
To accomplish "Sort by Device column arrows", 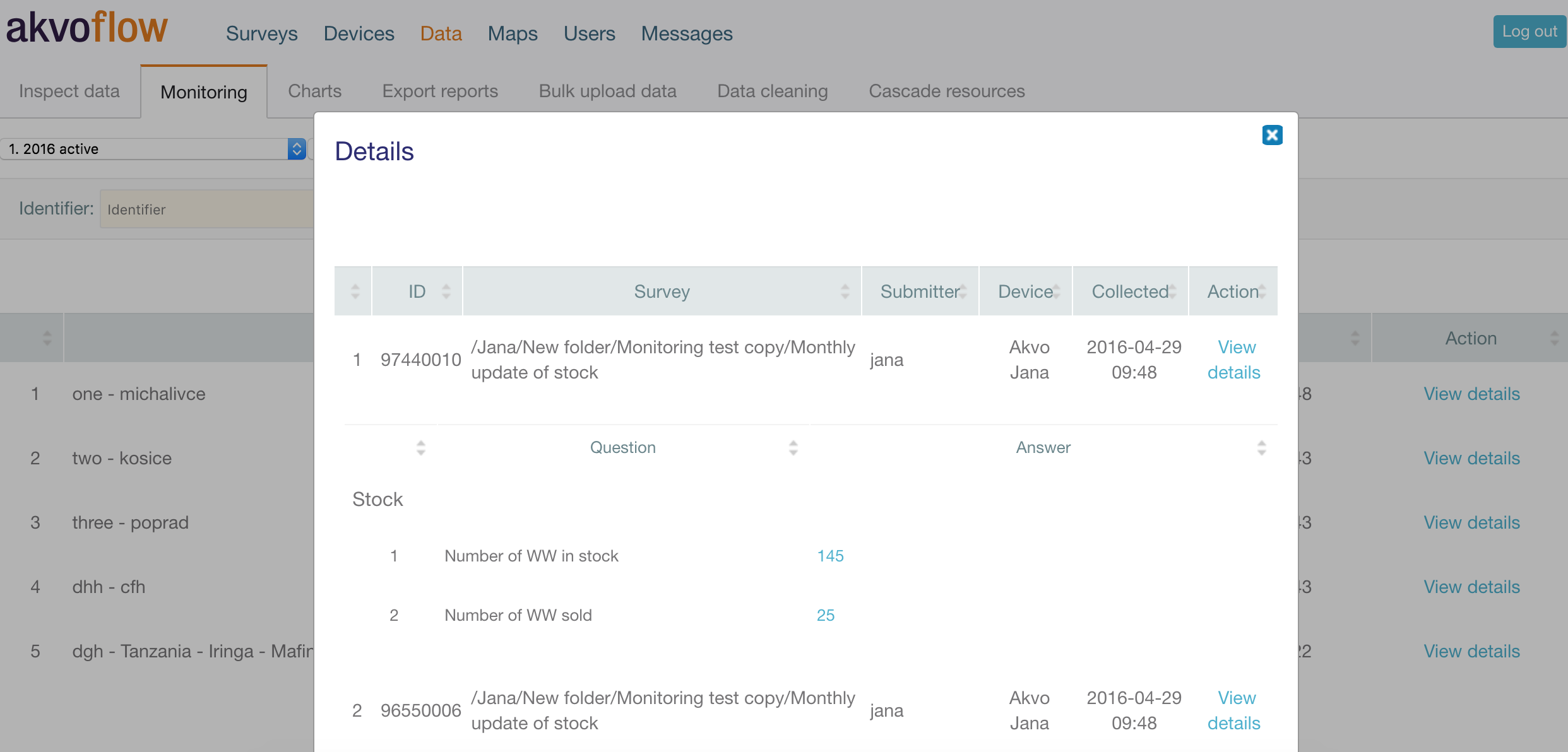I will pos(1056,291).
